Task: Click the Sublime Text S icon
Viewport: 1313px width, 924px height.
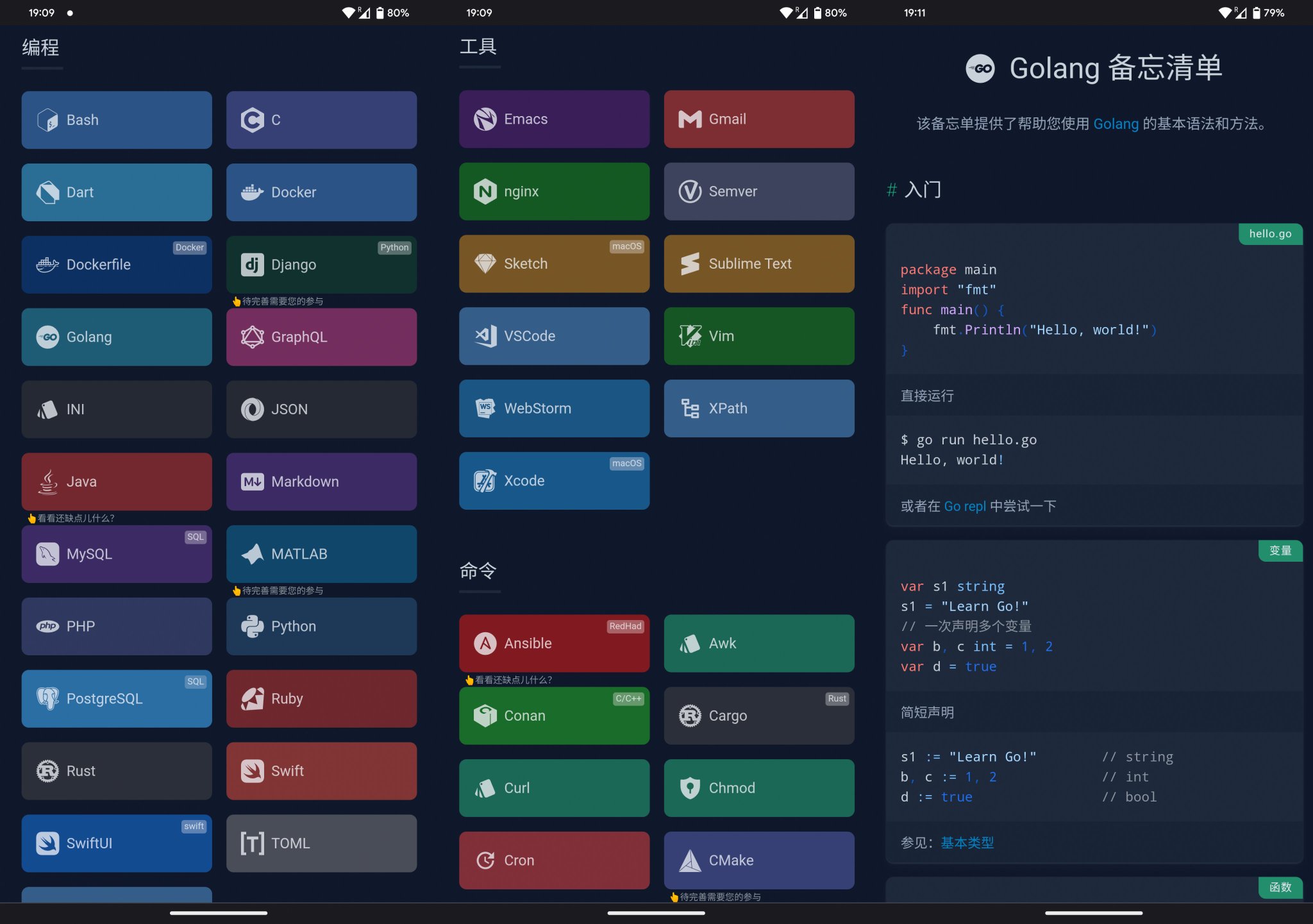Action: coord(690,264)
